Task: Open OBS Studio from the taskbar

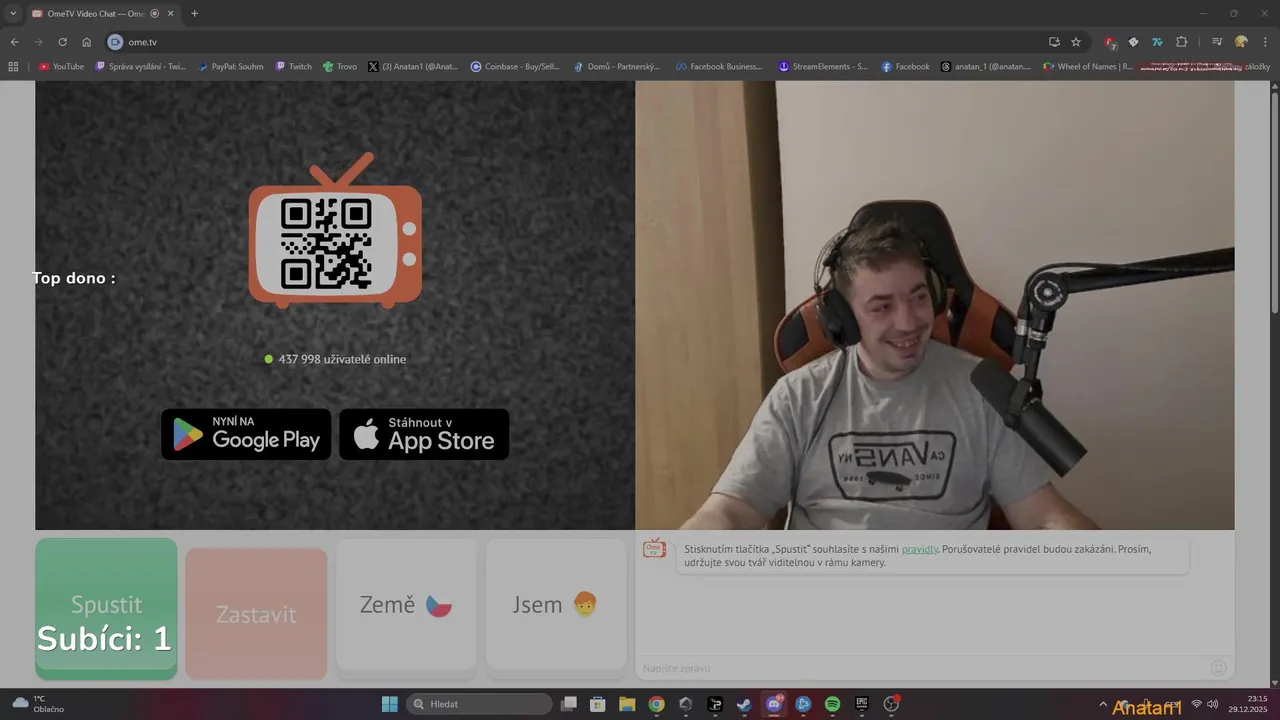Action: coord(891,704)
